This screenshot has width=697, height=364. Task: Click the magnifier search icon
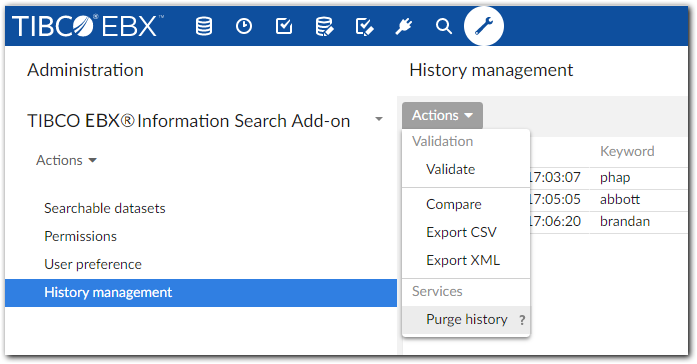444,26
